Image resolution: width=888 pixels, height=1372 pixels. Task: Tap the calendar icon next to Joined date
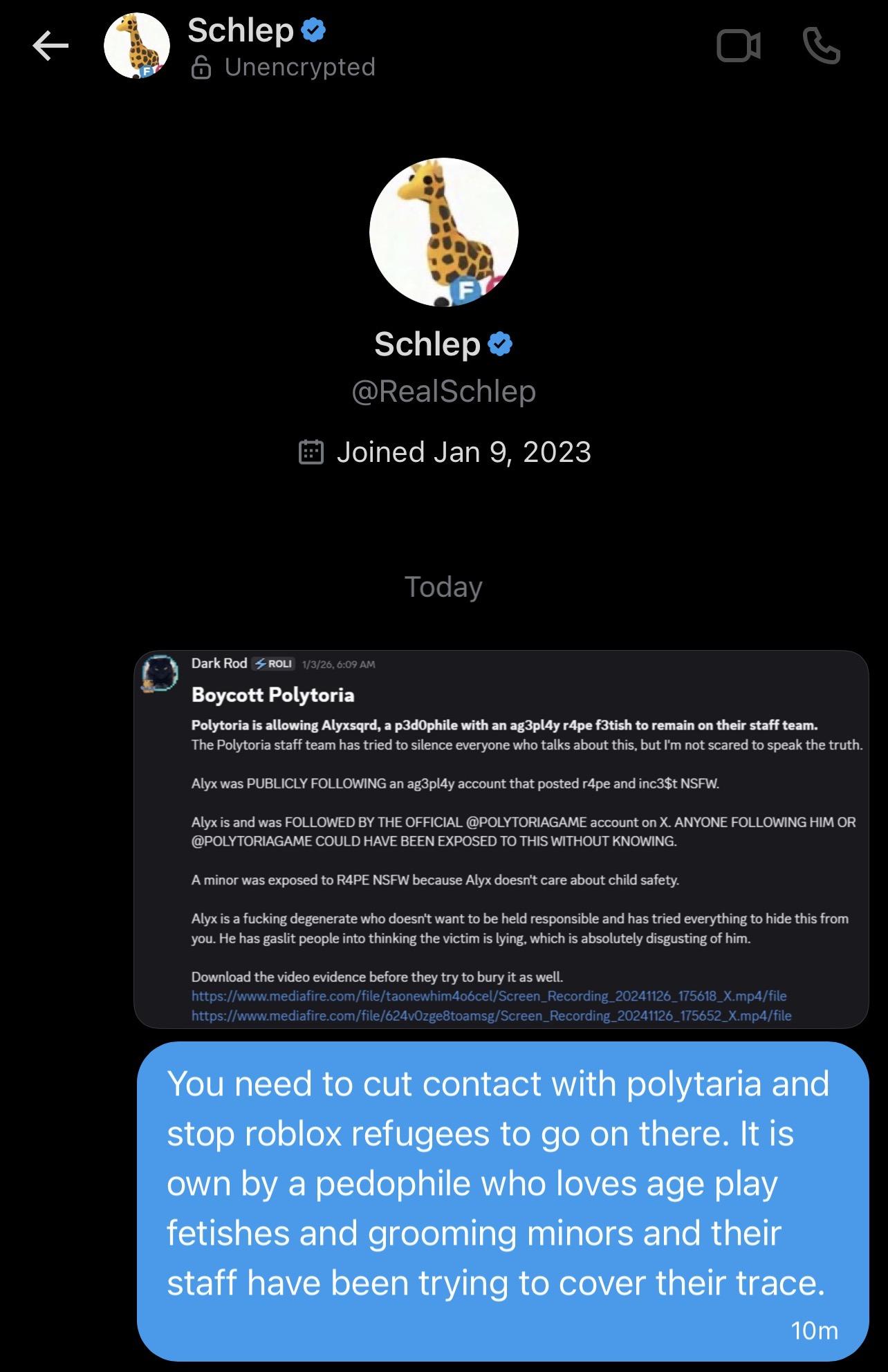click(311, 452)
